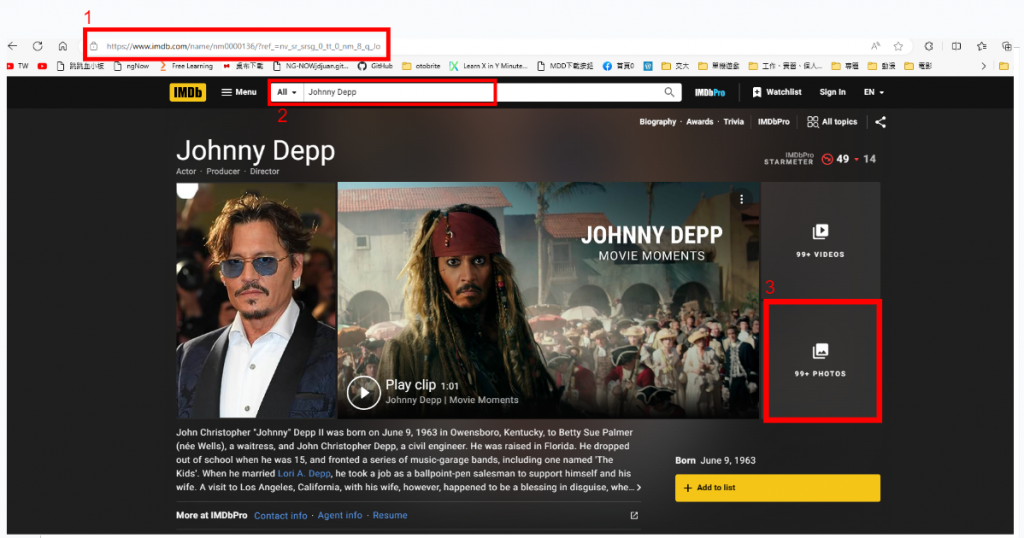This screenshot has height=538, width=1024.
Task: Open IMDbPro from the header
Action: [710, 93]
